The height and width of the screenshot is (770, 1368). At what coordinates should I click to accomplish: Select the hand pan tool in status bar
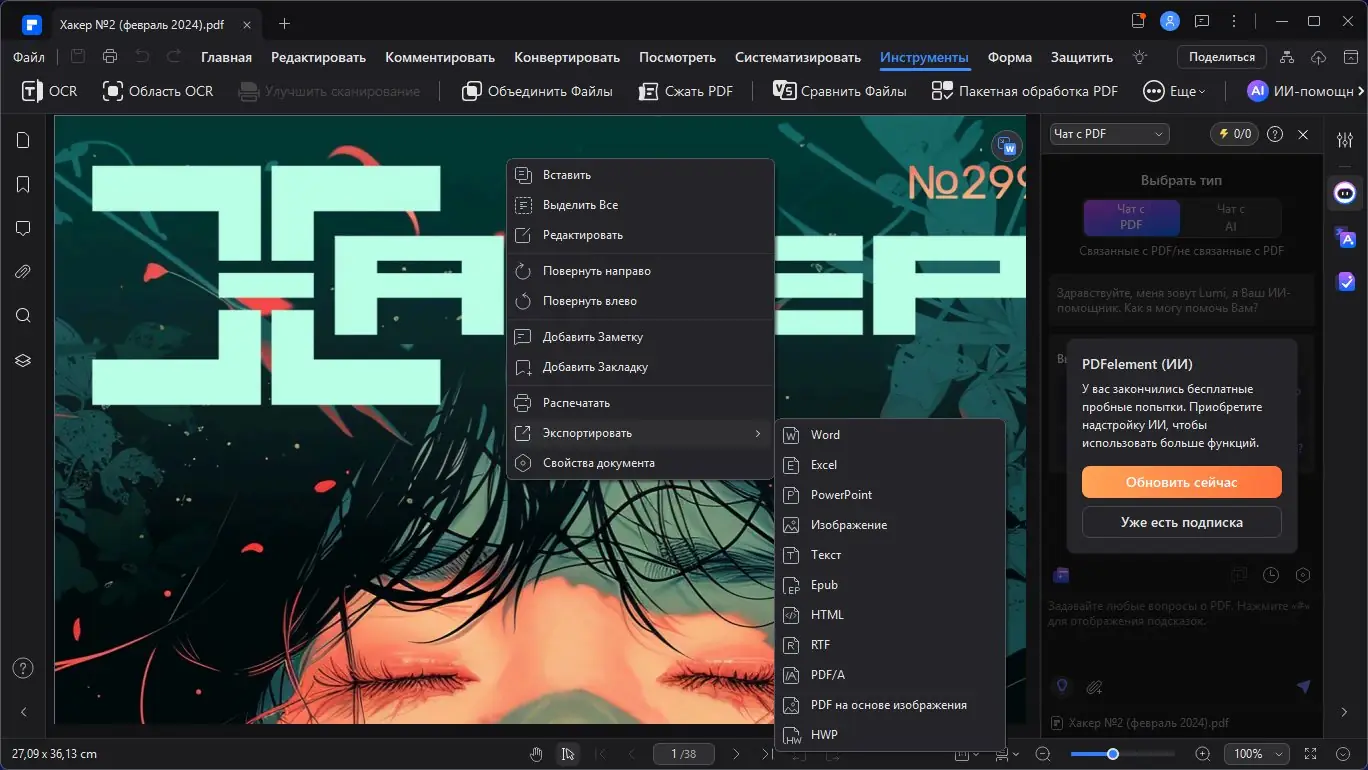pyautogui.click(x=536, y=754)
